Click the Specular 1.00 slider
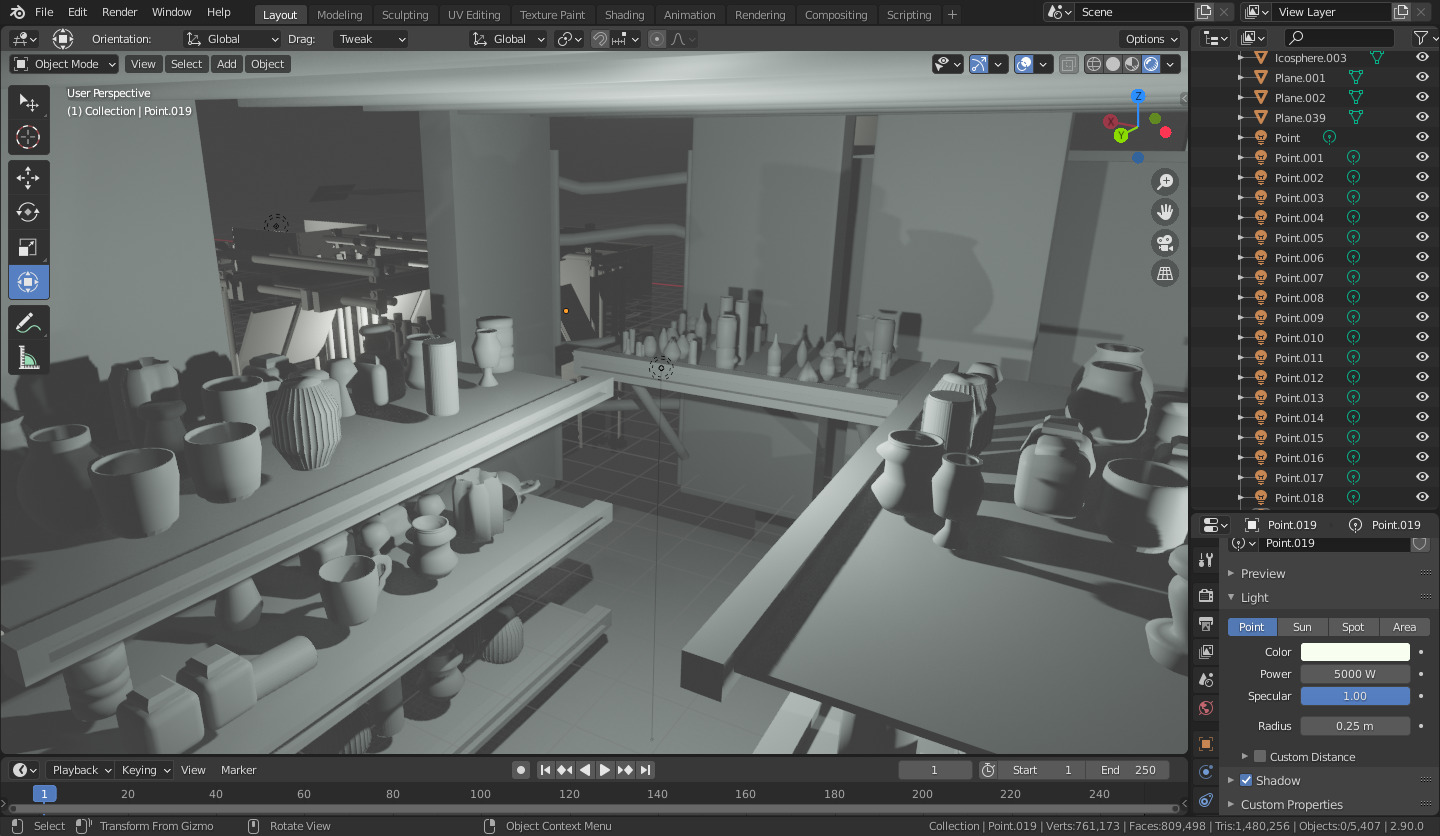Image resolution: width=1440 pixels, height=836 pixels. [x=1355, y=696]
